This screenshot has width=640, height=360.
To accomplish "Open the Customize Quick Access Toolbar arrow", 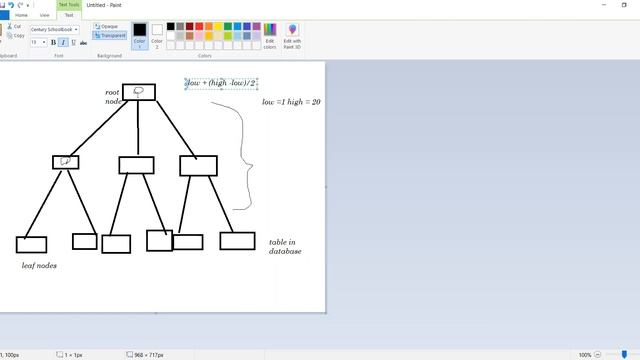I will [28, 6].
